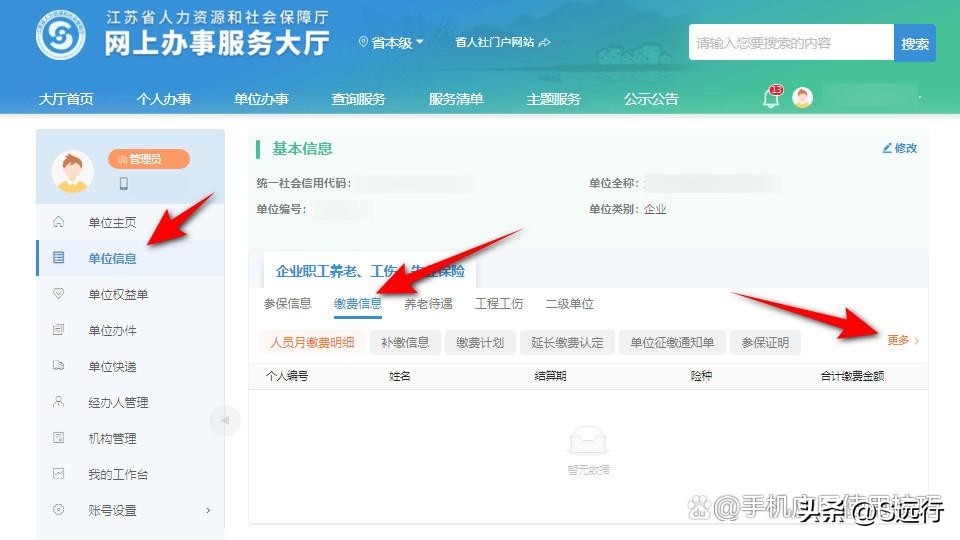Select the 参保证明 sub-tab
The height and width of the screenshot is (540, 960).
click(765, 342)
